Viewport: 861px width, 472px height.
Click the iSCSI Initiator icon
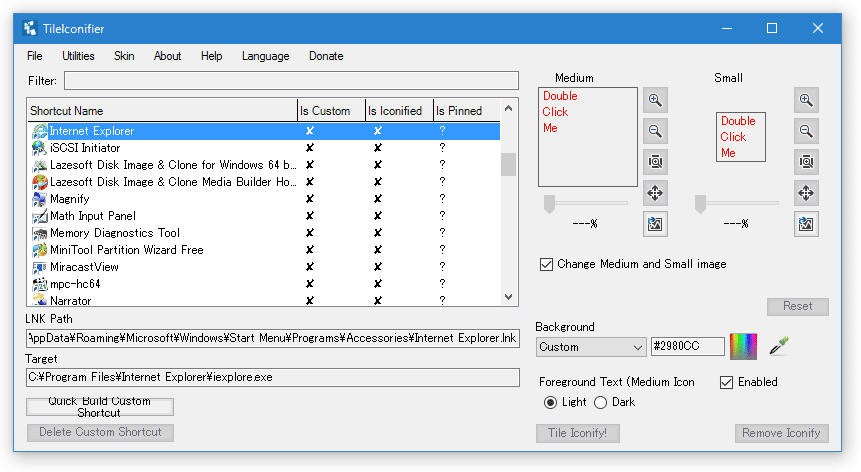coord(40,148)
